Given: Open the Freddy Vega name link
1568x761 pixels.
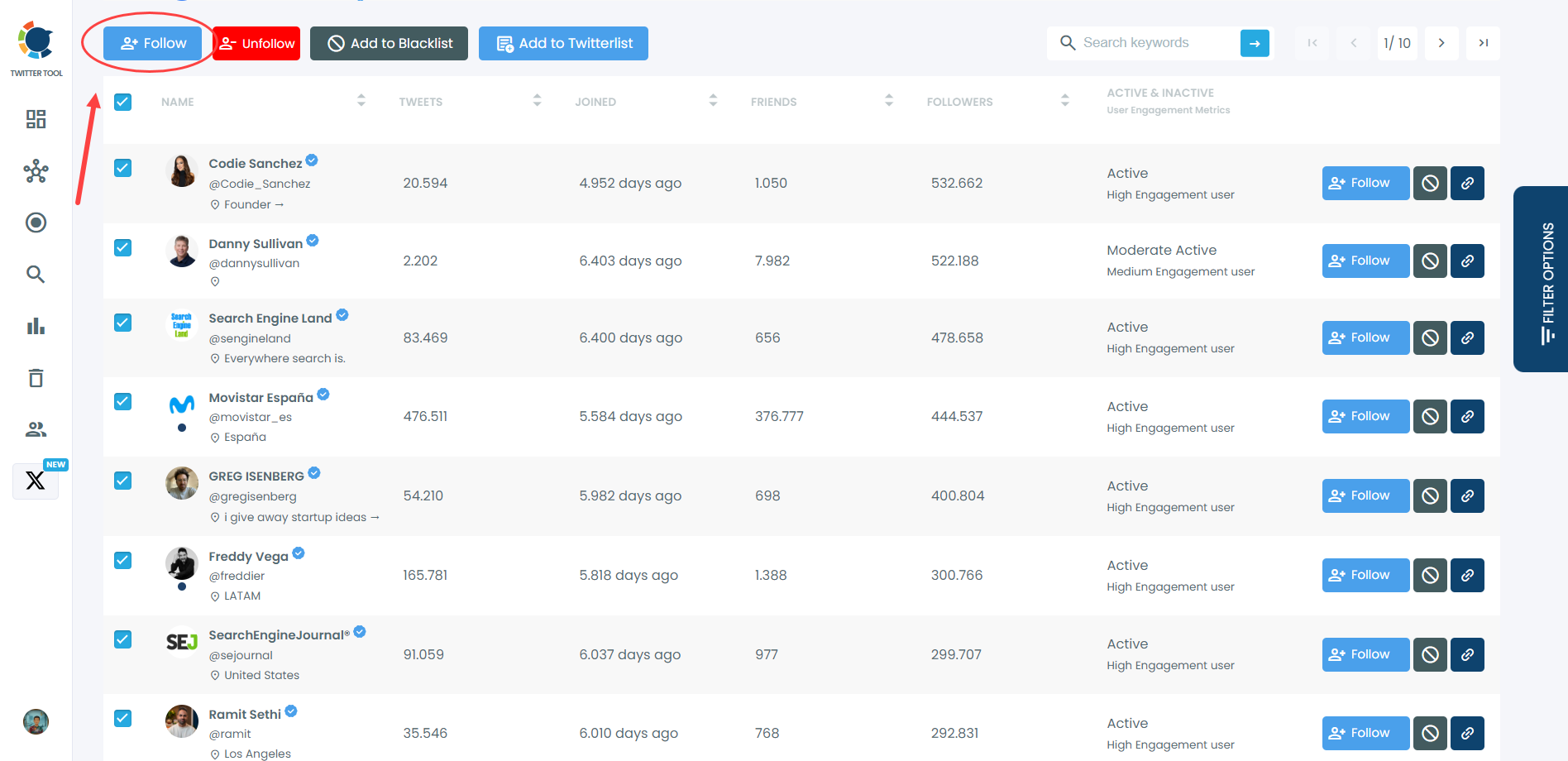Looking at the screenshot, I should click(x=248, y=557).
